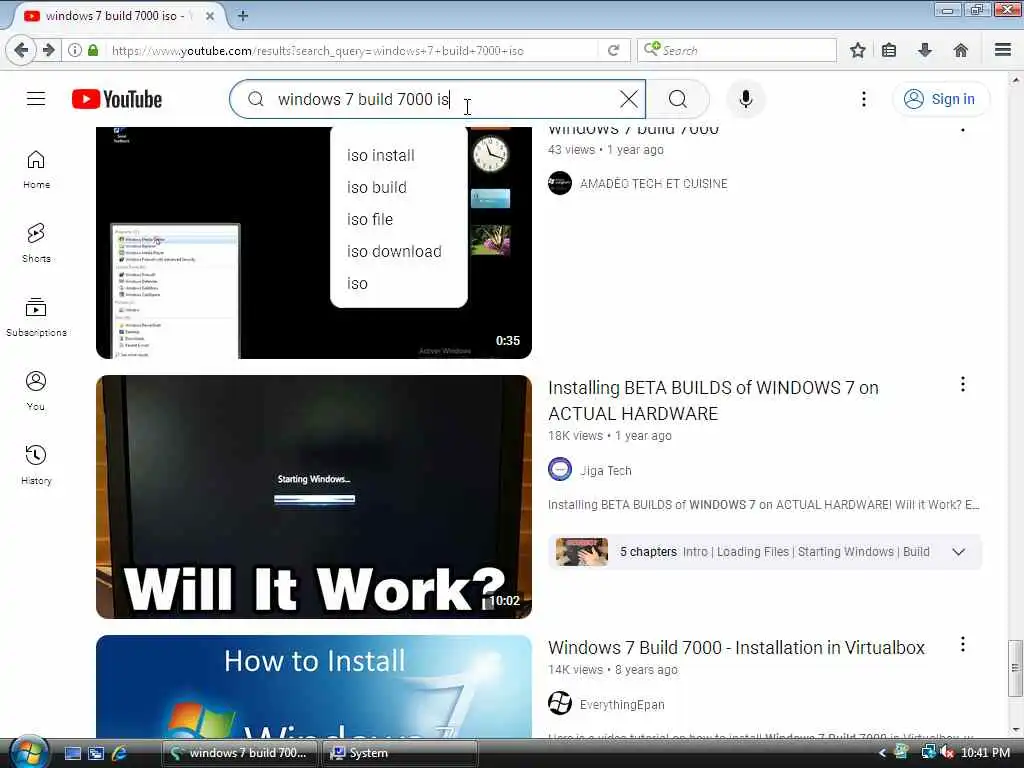
Task: Go forward with browser forward arrow
Action: click(48, 50)
